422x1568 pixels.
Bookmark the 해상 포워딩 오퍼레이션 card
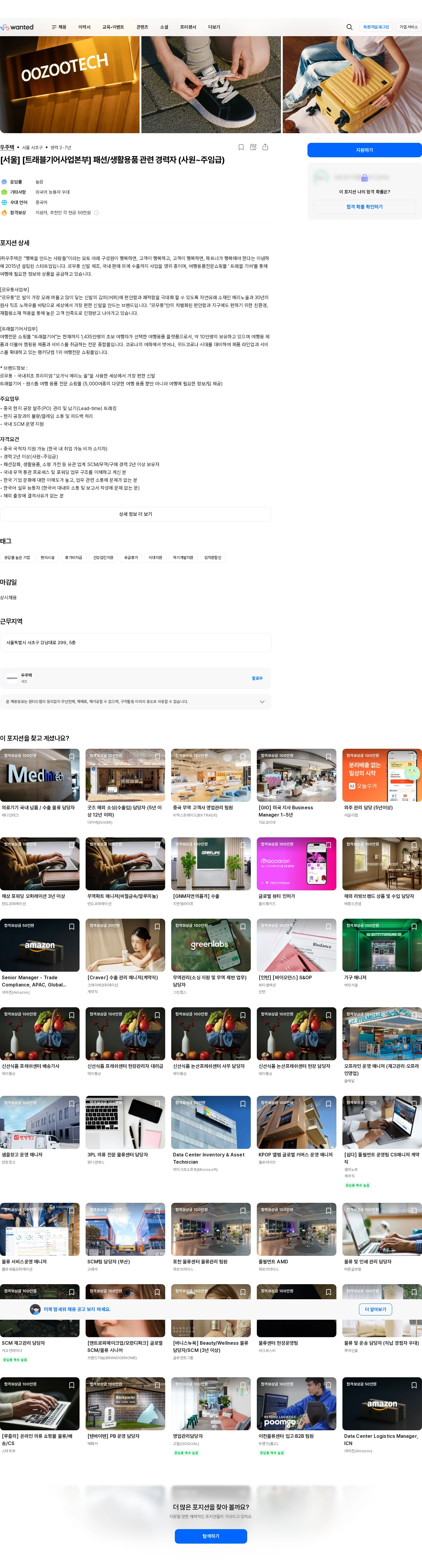pos(72,845)
